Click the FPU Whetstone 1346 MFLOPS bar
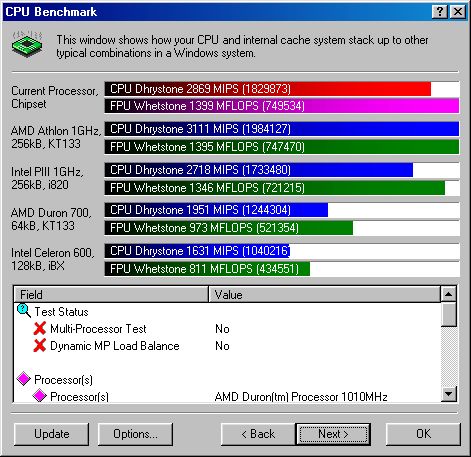The width and height of the screenshot is (471, 457). [x=275, y=188]
